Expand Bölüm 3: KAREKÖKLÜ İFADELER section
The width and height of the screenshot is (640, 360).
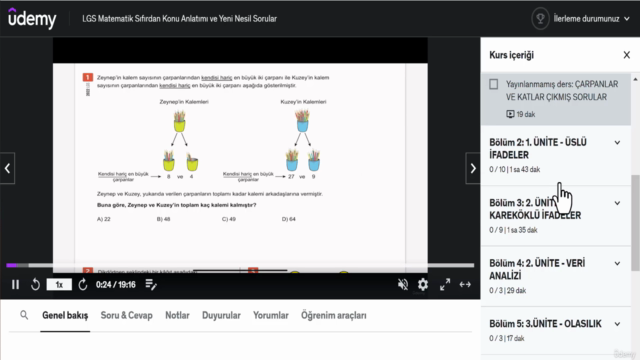click(556, 216)
